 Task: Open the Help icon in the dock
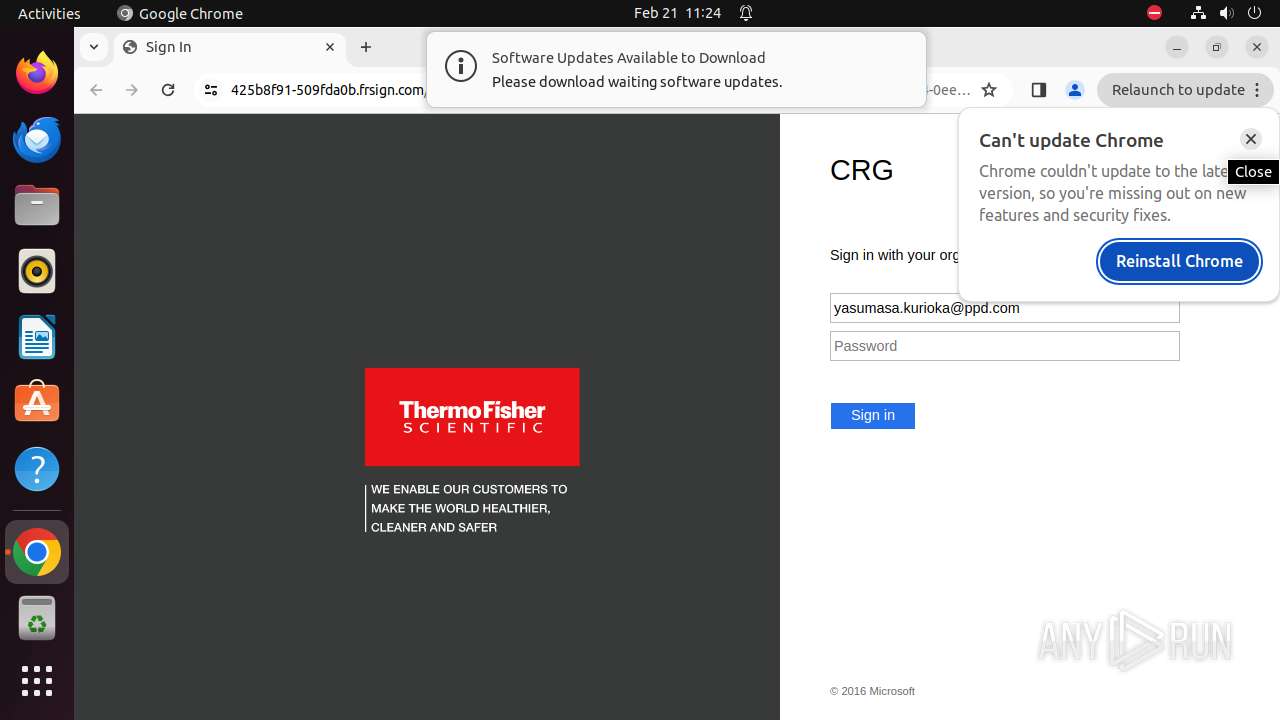click(37, 469)
